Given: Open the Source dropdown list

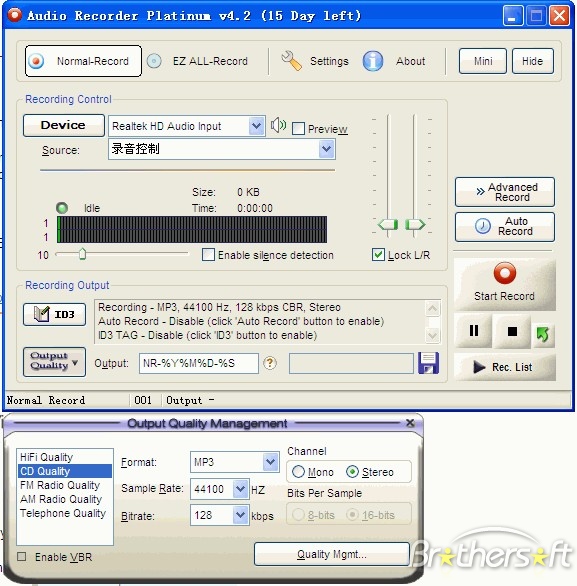Looking at the screenshot, I should coord(326,149).
